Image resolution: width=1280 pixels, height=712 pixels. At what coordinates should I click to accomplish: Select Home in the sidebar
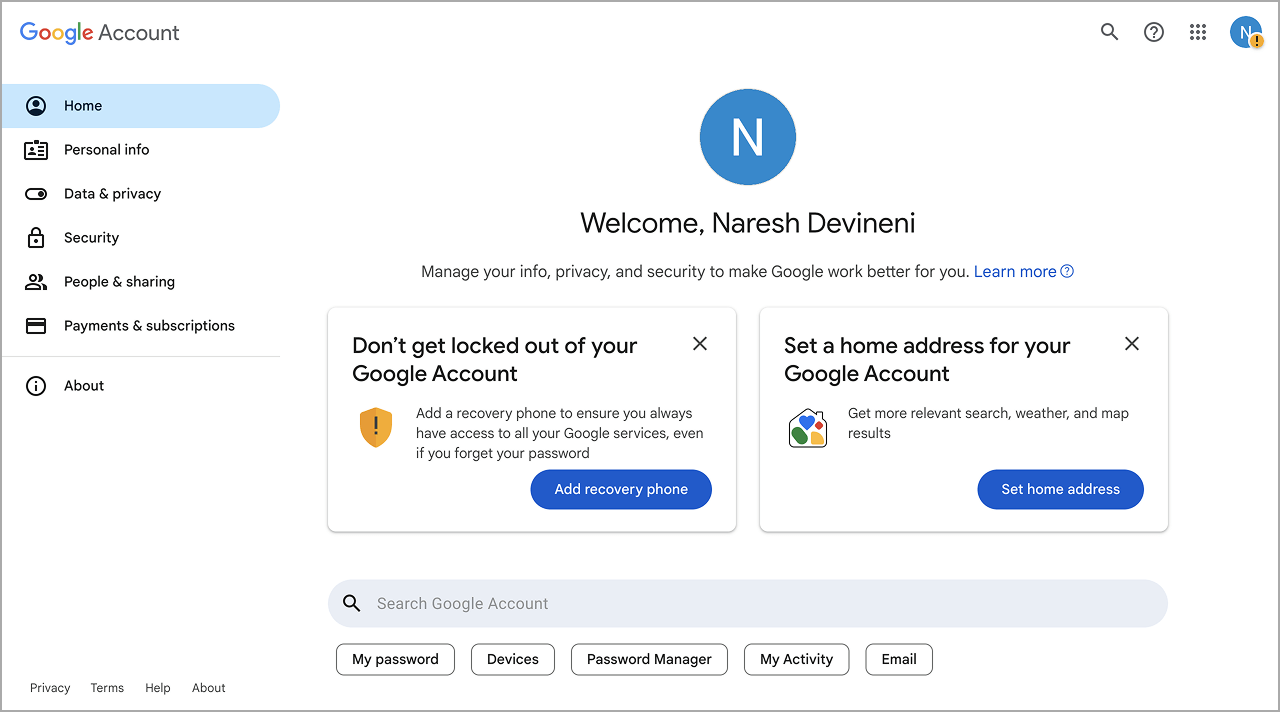[141, 106]
